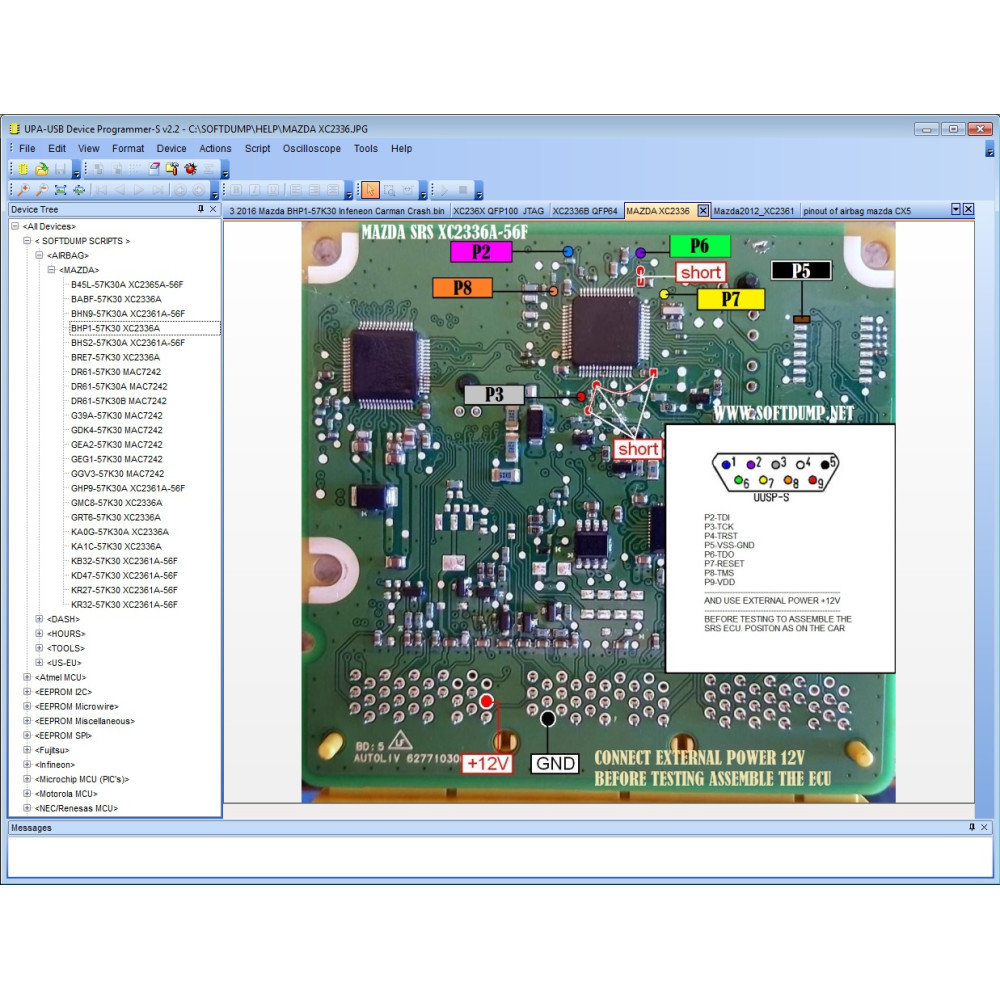Click the greyed-out stop script icon

click(462, 190)
